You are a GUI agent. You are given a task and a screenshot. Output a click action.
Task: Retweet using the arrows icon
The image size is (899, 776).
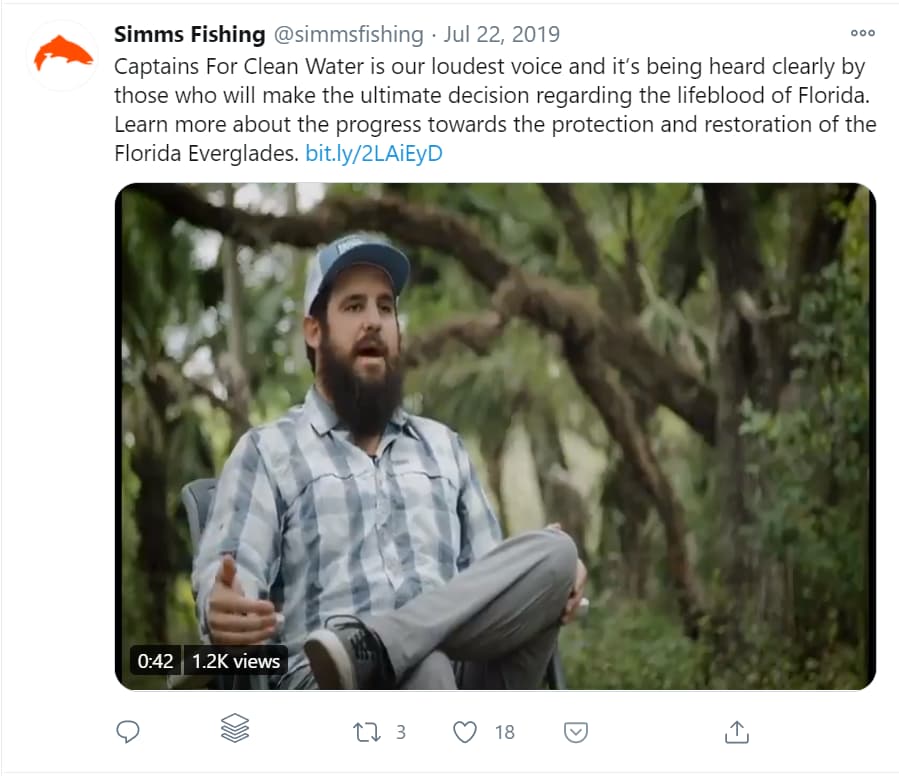click(367, 732)
